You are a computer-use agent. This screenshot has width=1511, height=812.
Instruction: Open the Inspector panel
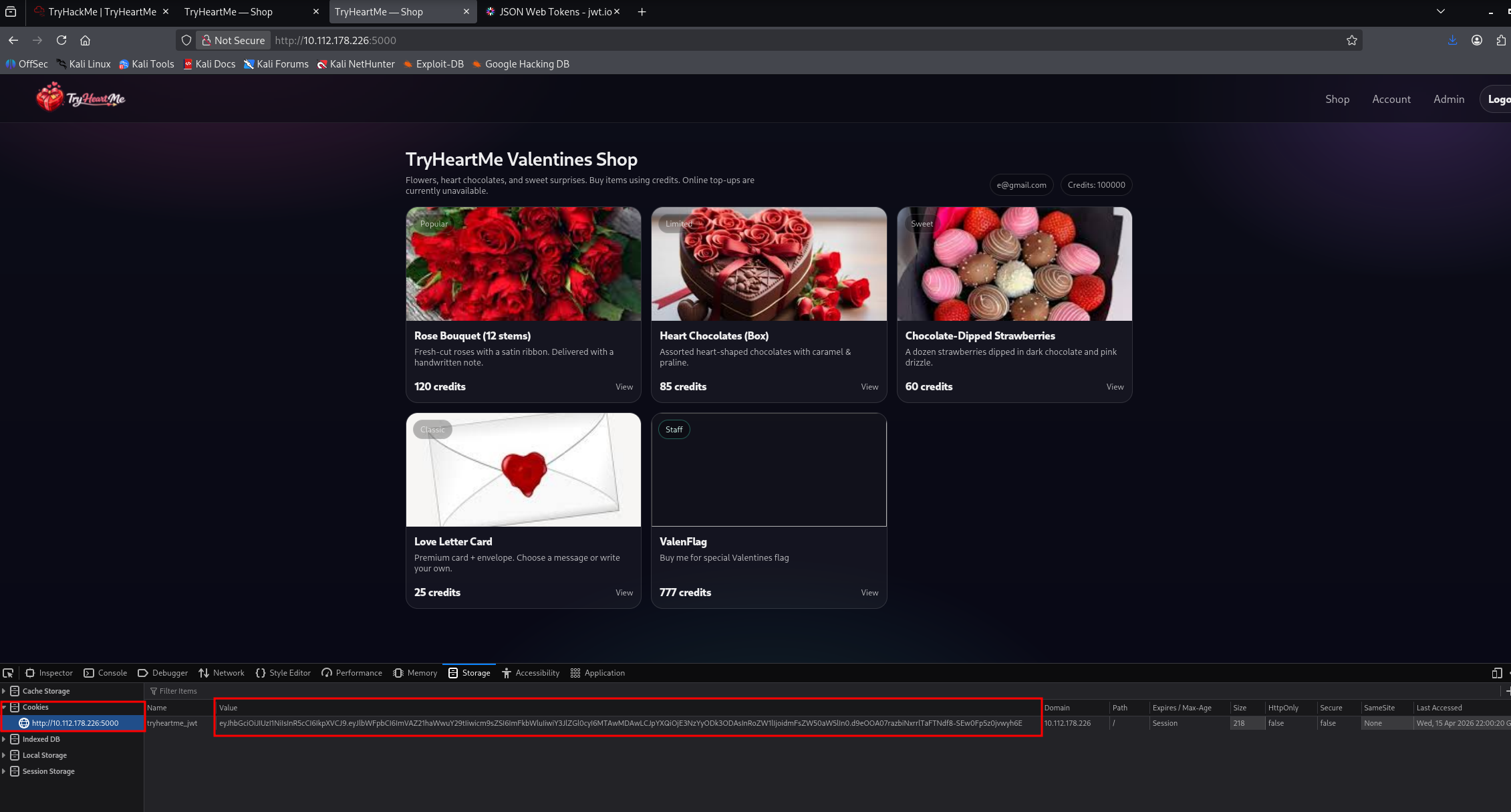[x=49, y=673]
